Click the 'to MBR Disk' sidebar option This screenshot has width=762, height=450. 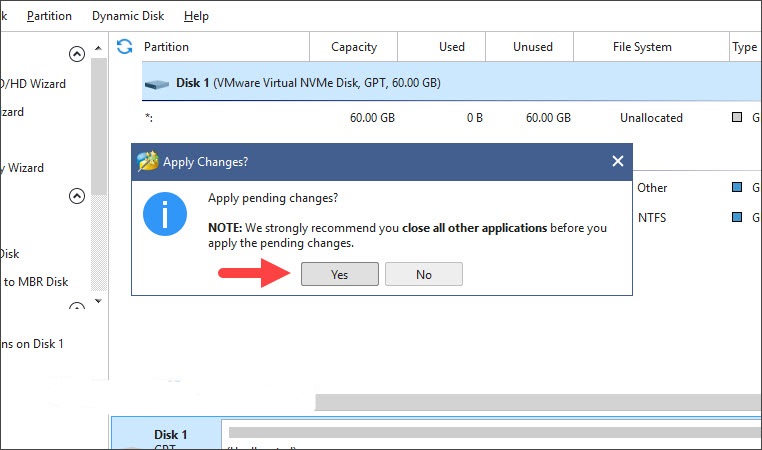click(36, 282)
